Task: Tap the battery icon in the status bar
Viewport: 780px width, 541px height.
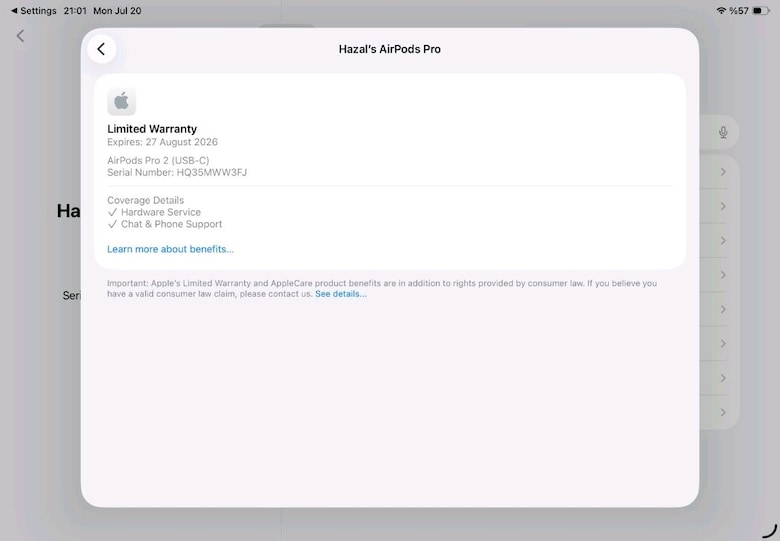Action: pos(761,10)
